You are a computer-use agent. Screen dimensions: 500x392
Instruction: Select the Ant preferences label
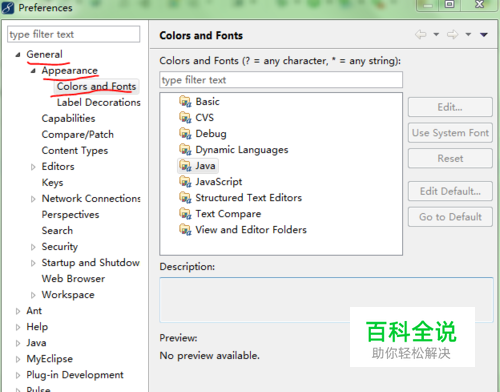coord(34,311)
